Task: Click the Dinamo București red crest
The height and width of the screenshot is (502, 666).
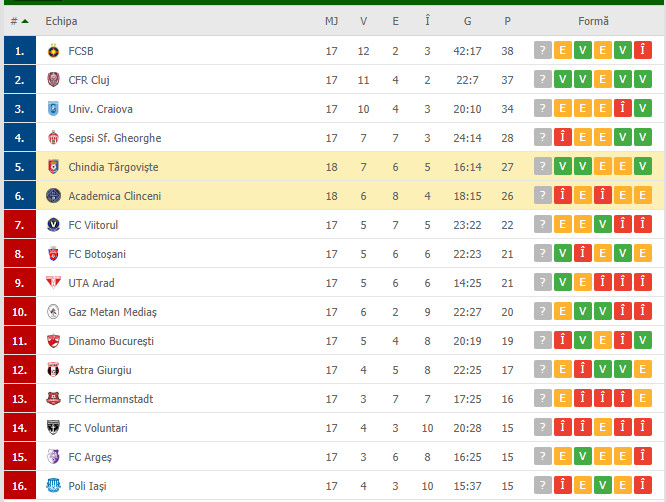Action: [x=53, y=341]
